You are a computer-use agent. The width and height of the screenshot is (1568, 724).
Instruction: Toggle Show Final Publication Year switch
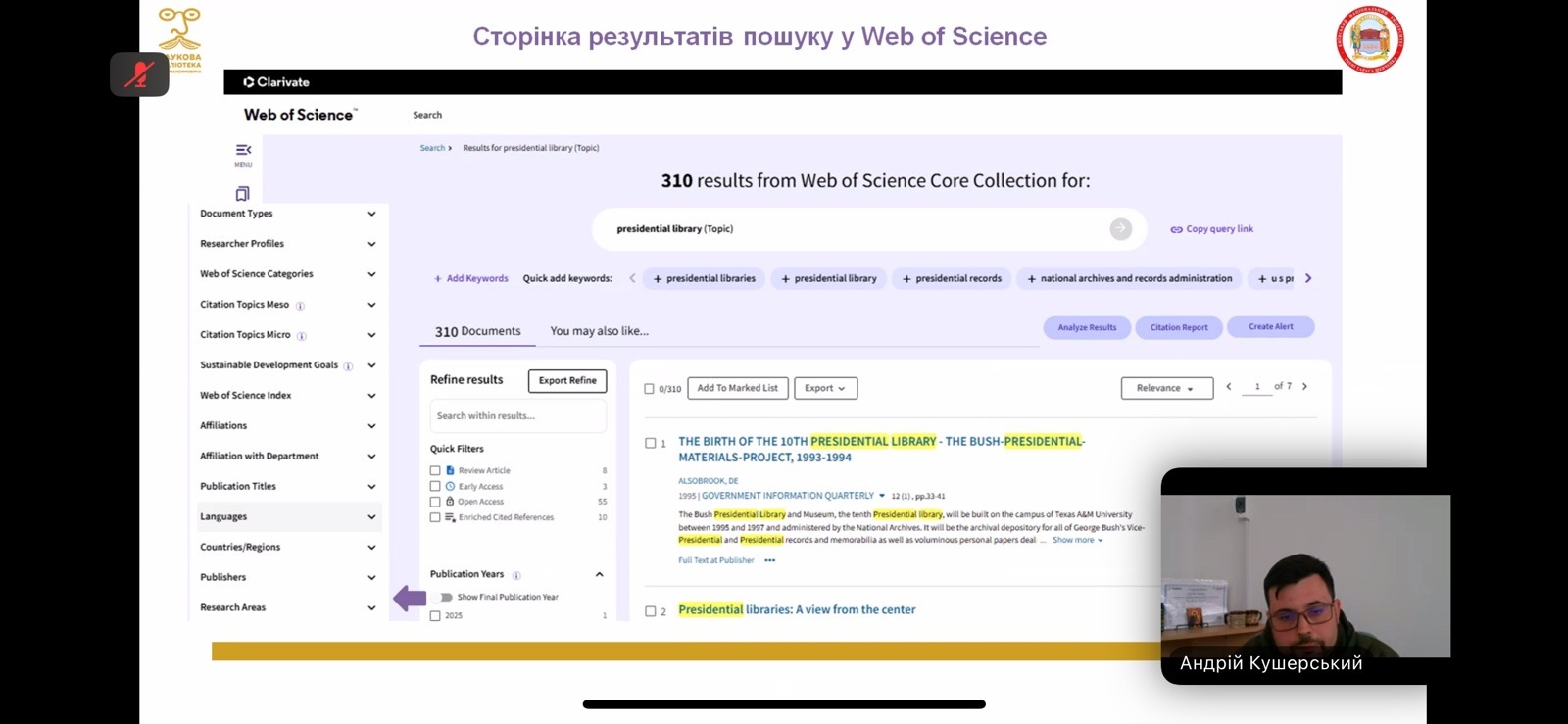pyautogui.click(x=446, y=597)
